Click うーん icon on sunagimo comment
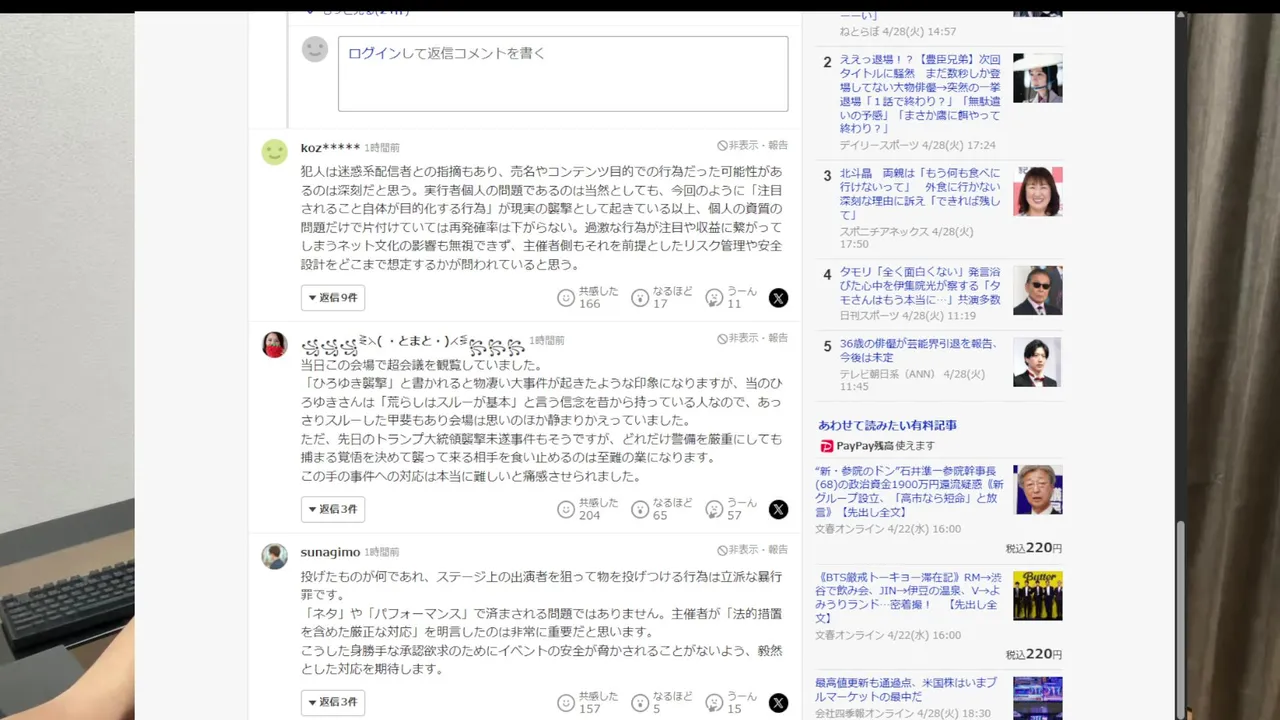This screenshot has height=720, width=1280. coord(714,703)
